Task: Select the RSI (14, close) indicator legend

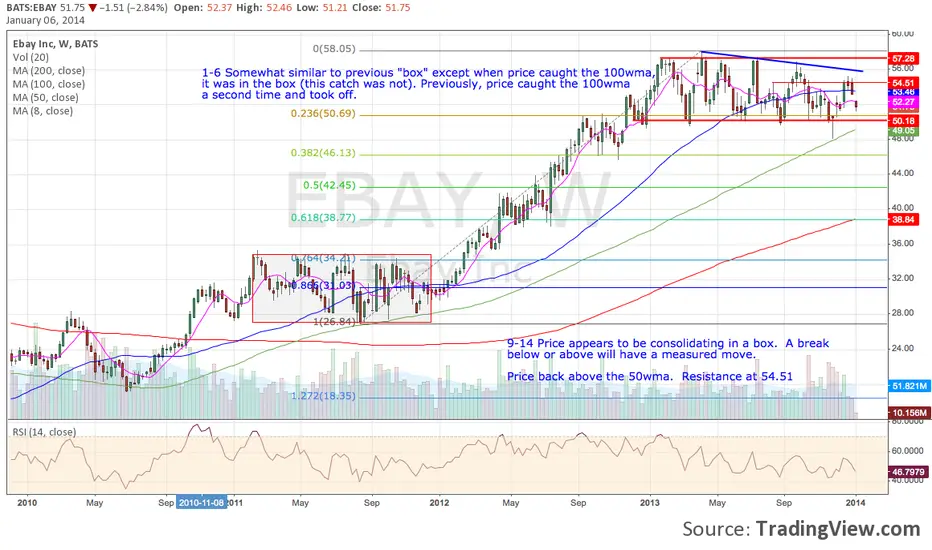Action: 45,432
